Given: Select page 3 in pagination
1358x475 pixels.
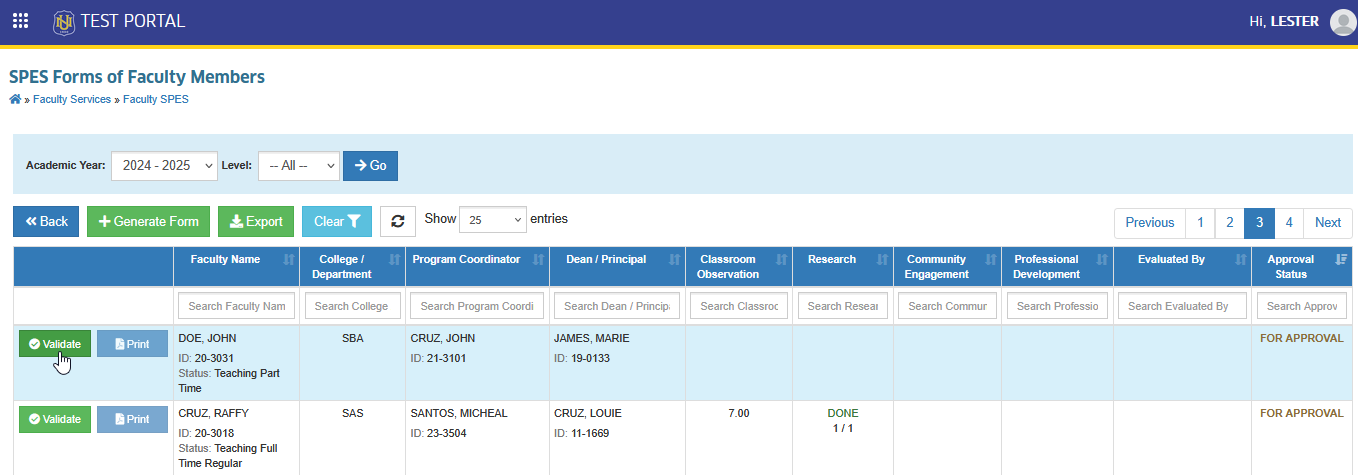Looking at the screenshot, I should (1259, 223).
